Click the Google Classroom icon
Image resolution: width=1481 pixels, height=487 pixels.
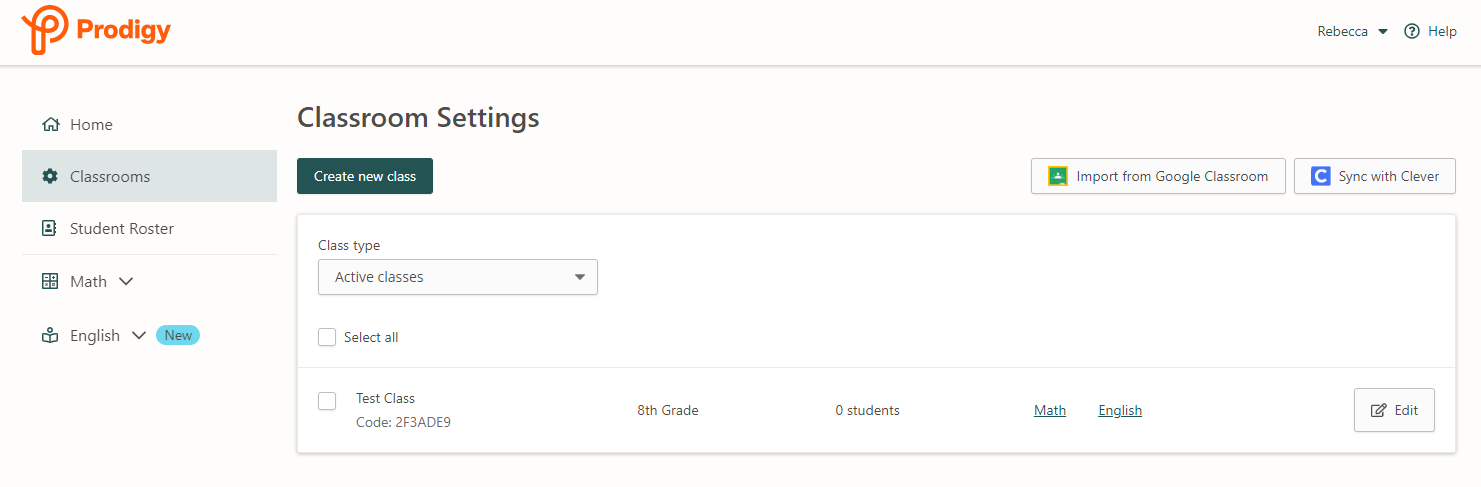pos(1057,176)
